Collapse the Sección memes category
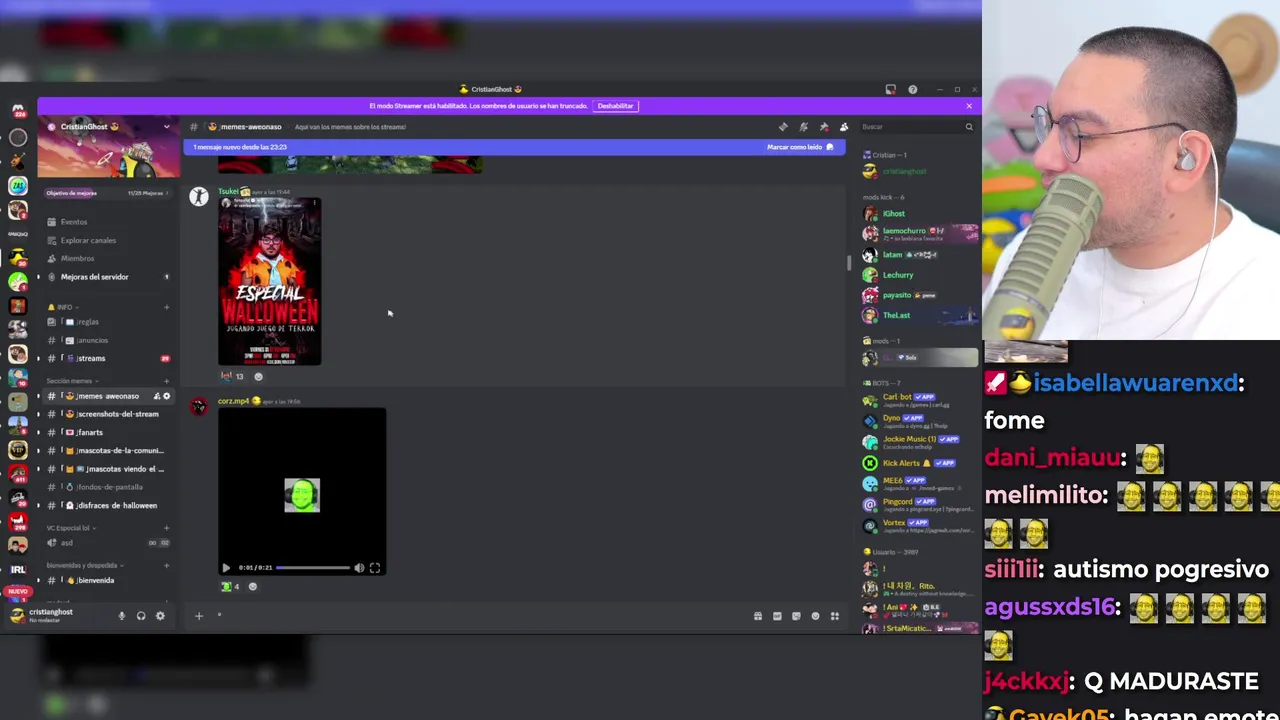The height and width of the screenshot is (720, 1280). [x=71, y=381]
